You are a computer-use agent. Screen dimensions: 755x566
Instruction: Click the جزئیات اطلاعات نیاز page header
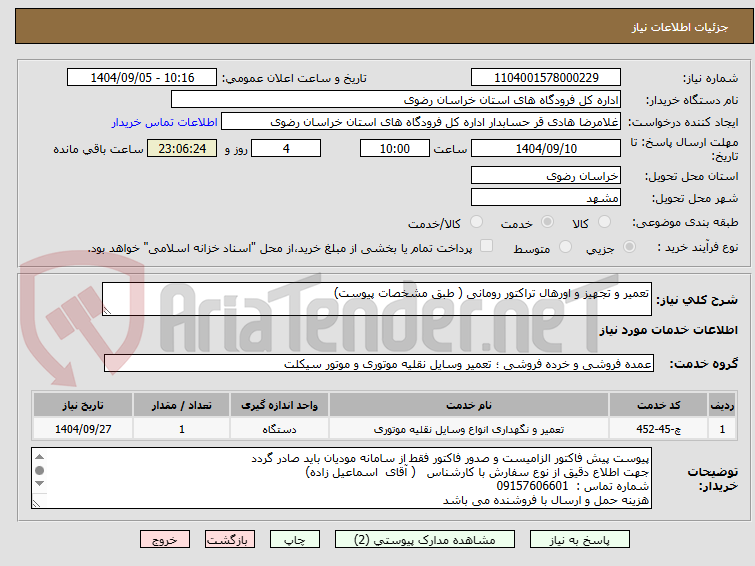pyautogui.click(x=680, y=27)
